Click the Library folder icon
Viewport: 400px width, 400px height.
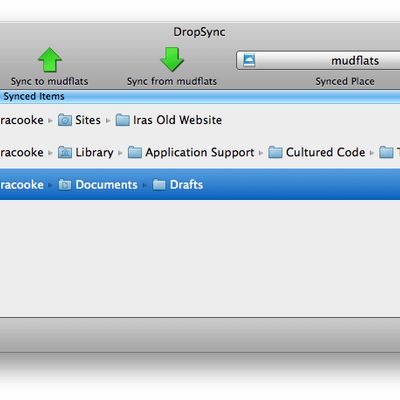click(65, 152)
